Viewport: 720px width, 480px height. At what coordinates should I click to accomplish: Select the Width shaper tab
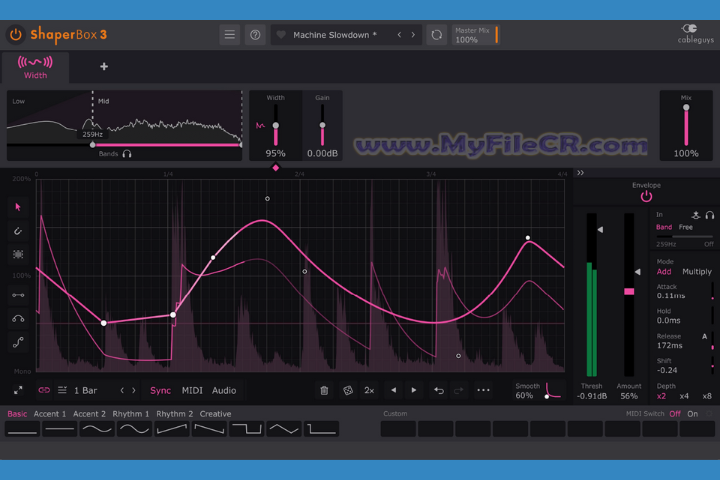click(x=35, y=68)
